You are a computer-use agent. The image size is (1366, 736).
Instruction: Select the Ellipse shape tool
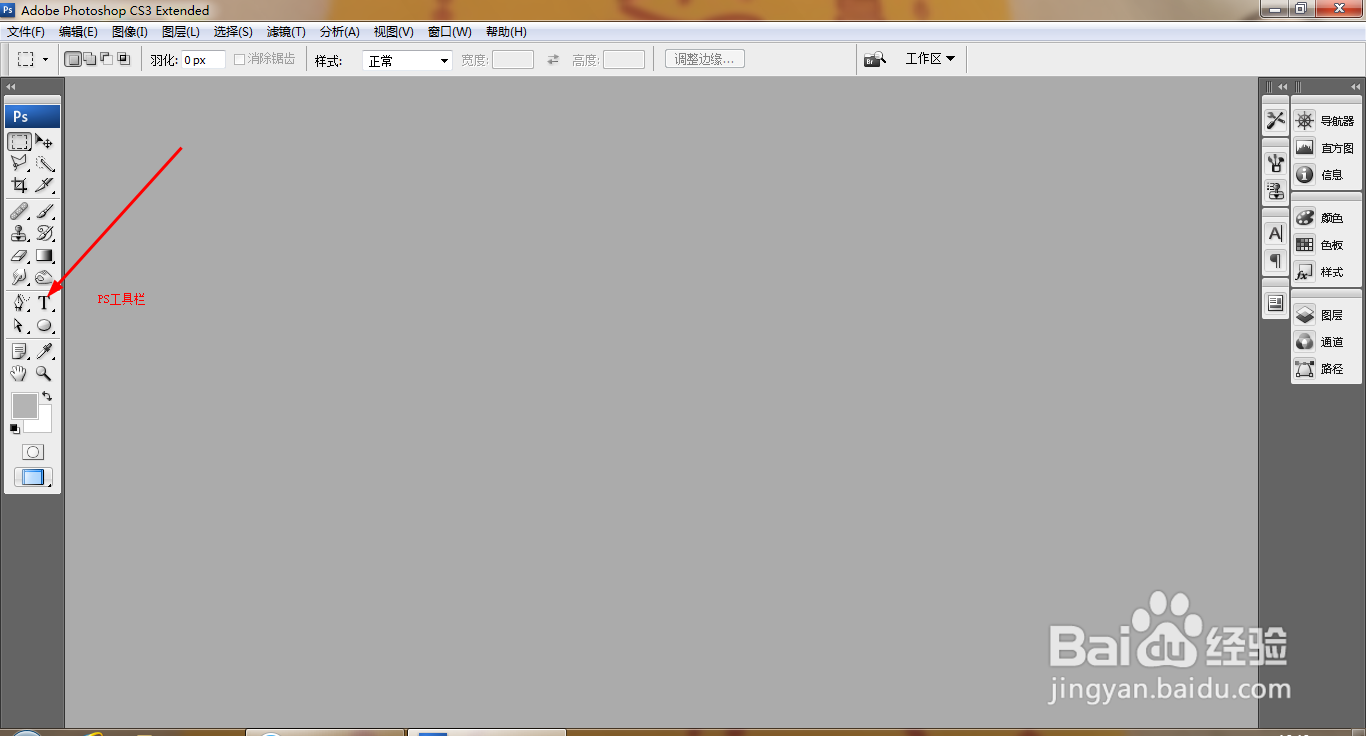click(x=44, y=325)
